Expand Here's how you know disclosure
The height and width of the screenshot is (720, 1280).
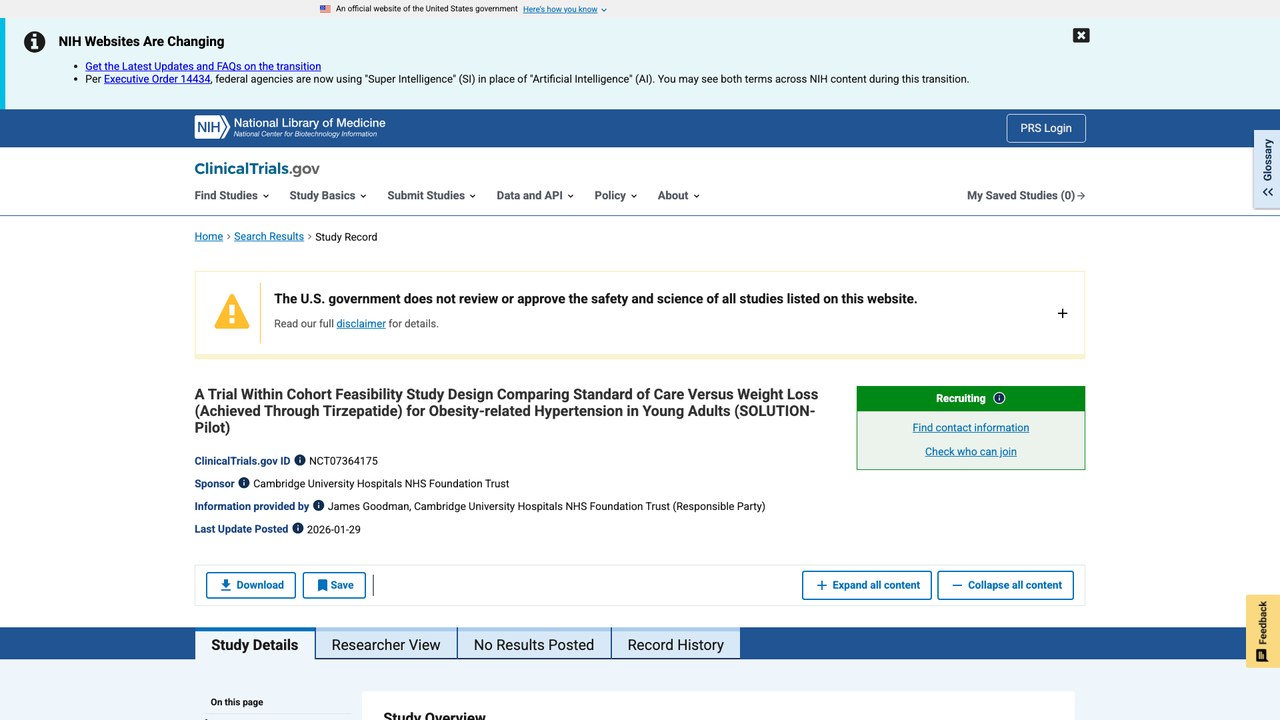[x=564, y=9]
